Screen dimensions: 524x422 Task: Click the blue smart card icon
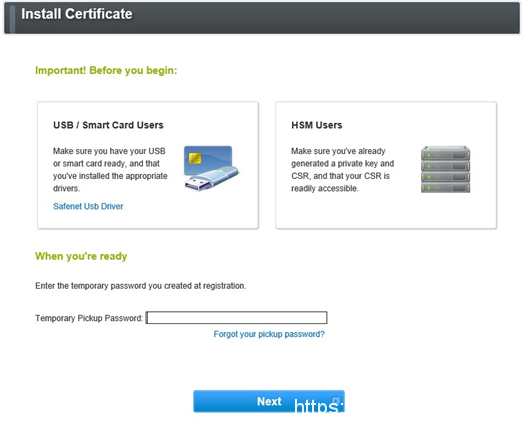point(208,160)
